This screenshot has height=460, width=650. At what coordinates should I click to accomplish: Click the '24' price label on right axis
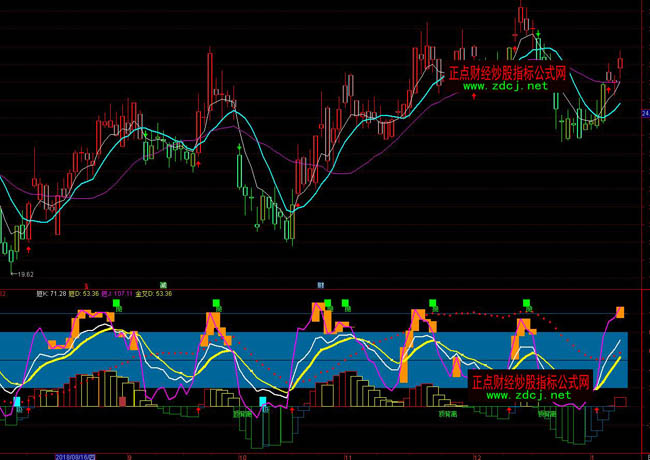(x=645, y=114)
